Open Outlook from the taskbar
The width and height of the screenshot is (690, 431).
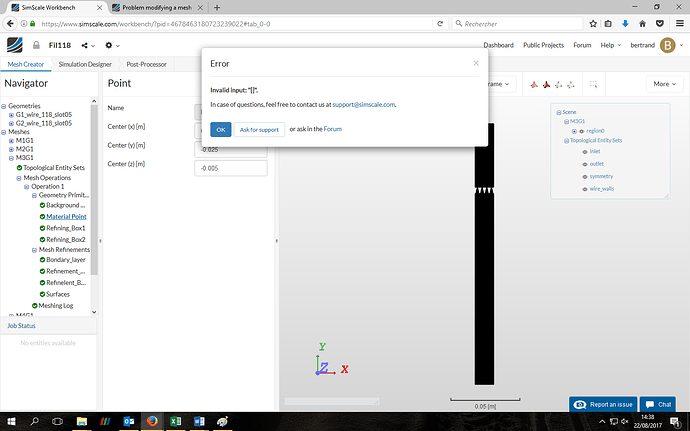point(128,422)
